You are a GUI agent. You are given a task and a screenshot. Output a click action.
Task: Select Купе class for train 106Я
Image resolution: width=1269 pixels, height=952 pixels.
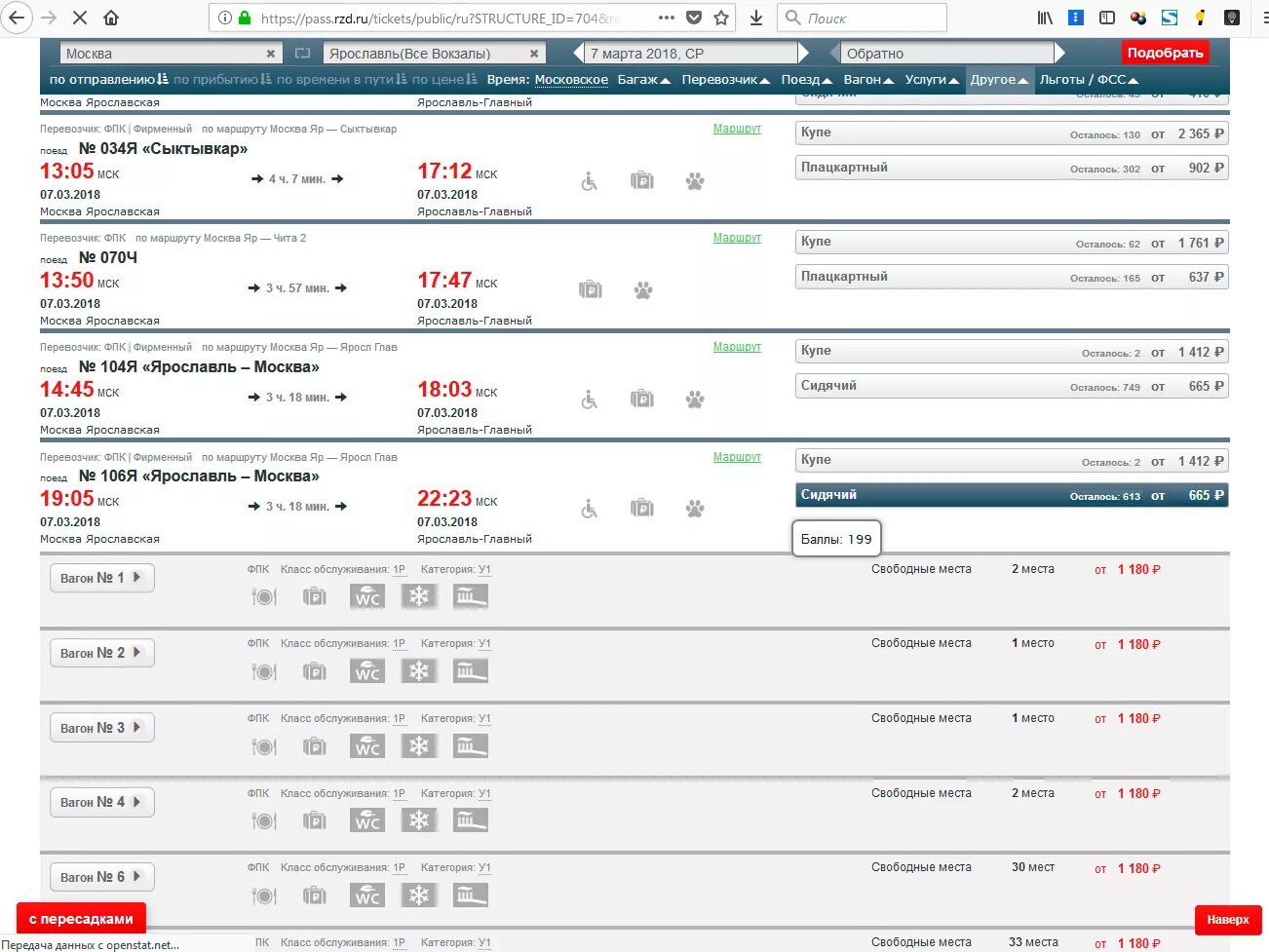(1012, 461)
